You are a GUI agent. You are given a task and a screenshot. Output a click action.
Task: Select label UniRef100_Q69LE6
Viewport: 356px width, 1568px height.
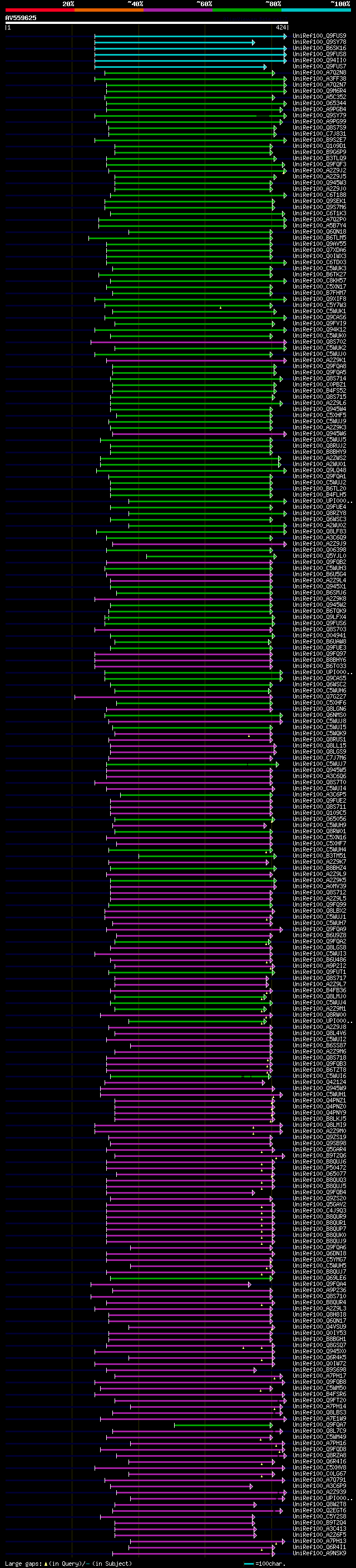(x=319, y=1278)
